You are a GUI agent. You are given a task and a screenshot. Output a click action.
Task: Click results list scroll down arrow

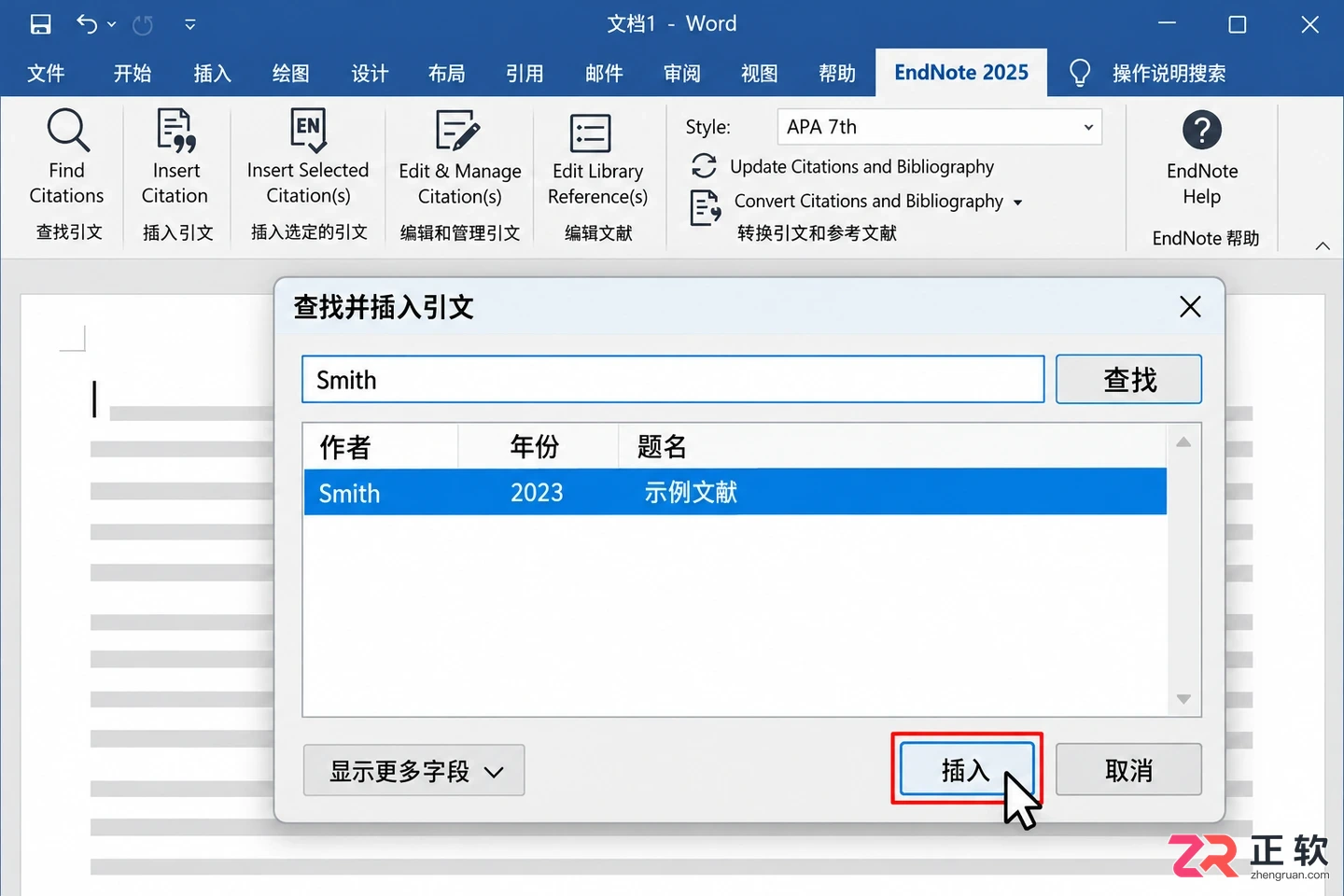(x=1183, y=699)
